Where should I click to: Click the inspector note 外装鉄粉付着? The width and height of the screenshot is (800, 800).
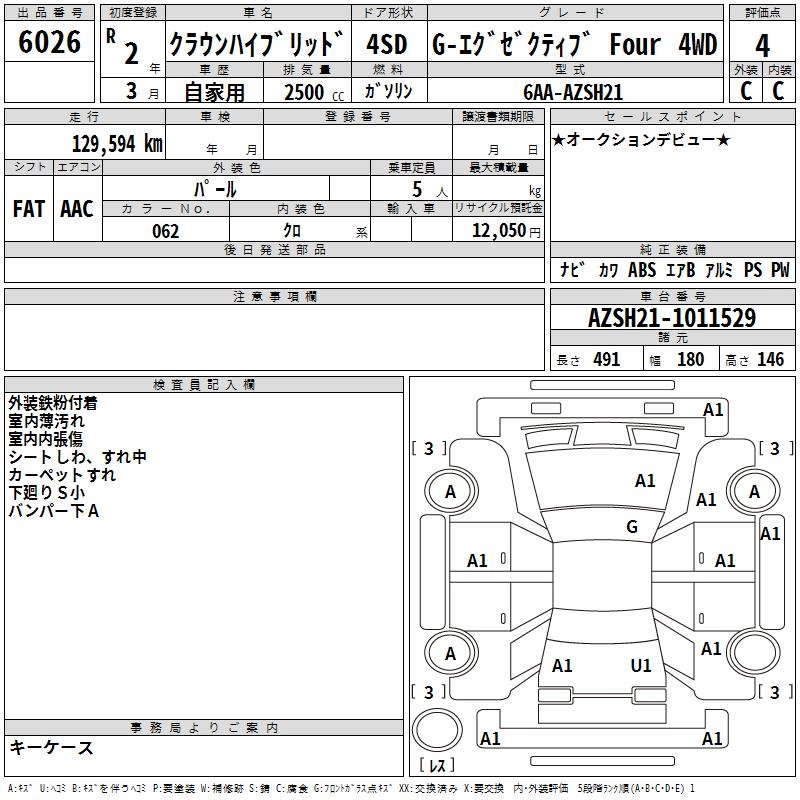pos(53,403)
